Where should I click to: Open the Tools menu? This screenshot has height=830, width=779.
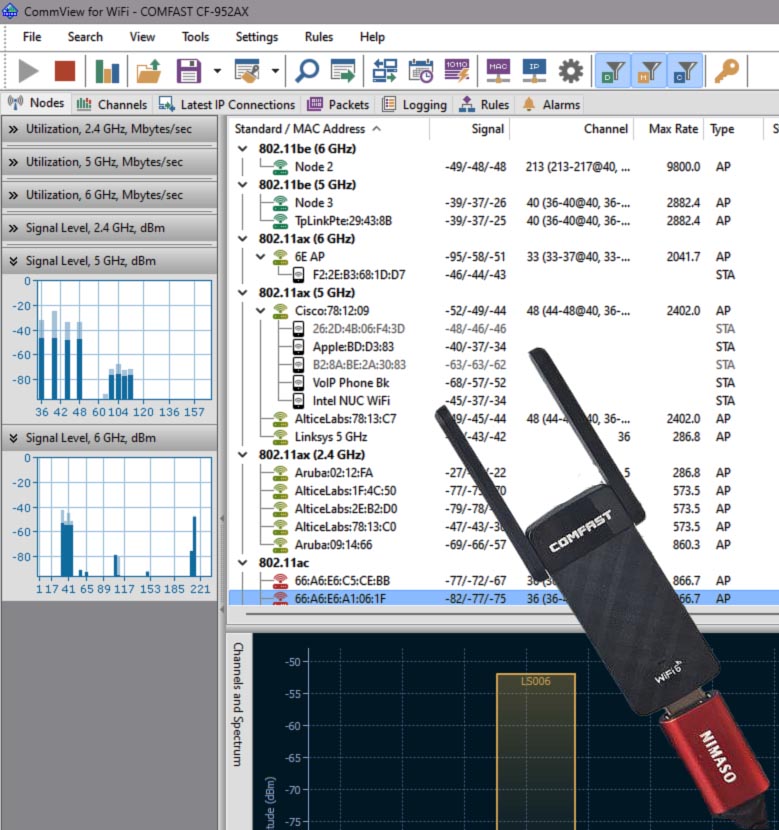coord(195,37)
